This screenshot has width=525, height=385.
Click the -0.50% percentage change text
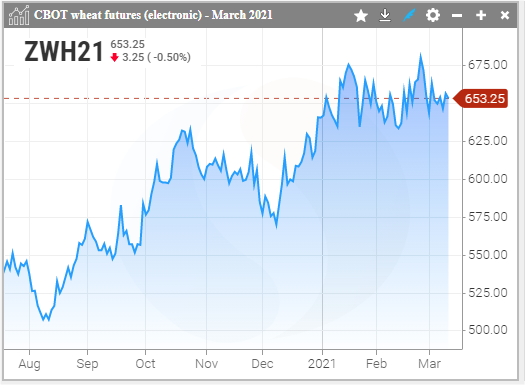pyautogui.click(x=172, y=57)
